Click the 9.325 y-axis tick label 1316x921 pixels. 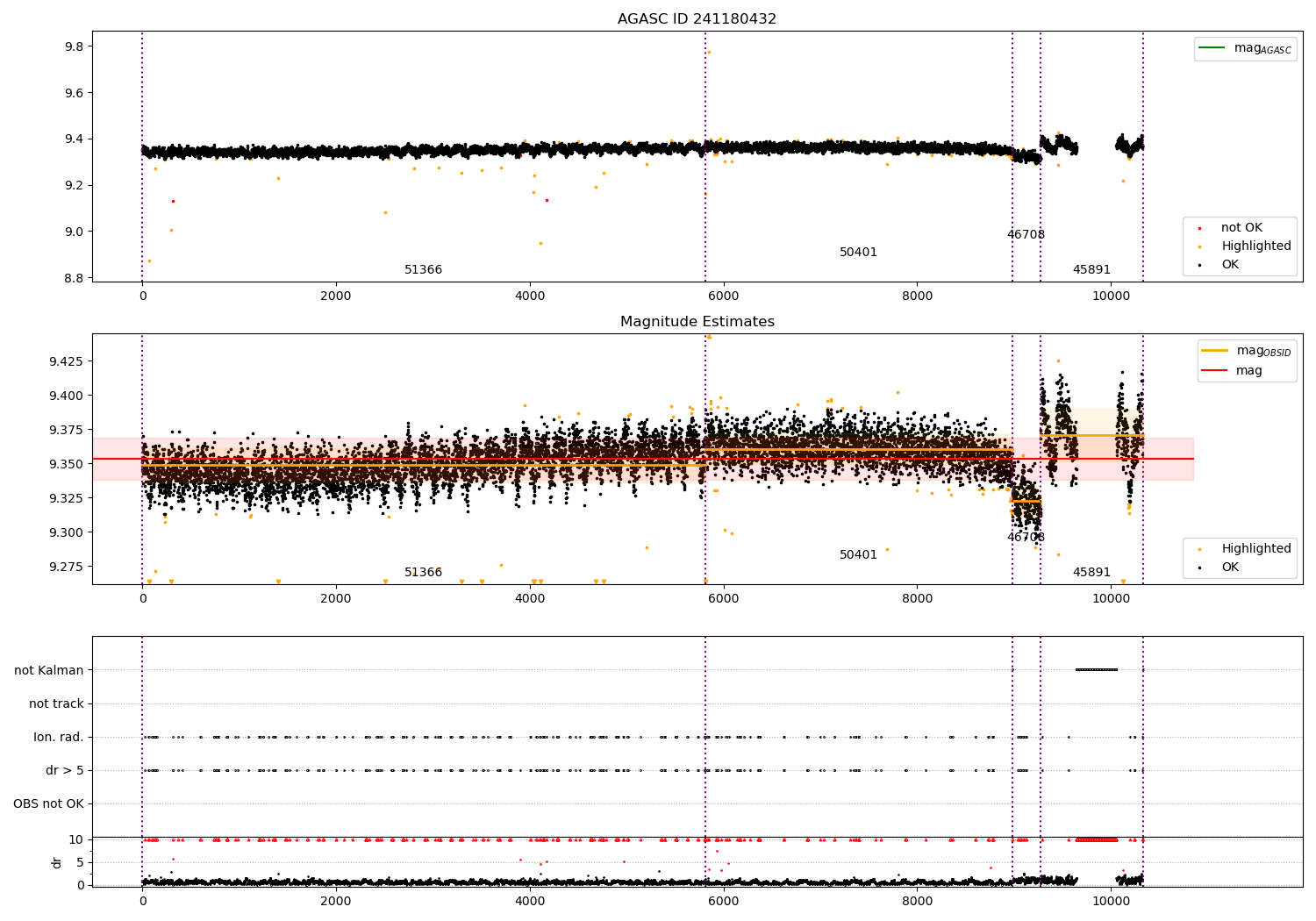[66, 498]
